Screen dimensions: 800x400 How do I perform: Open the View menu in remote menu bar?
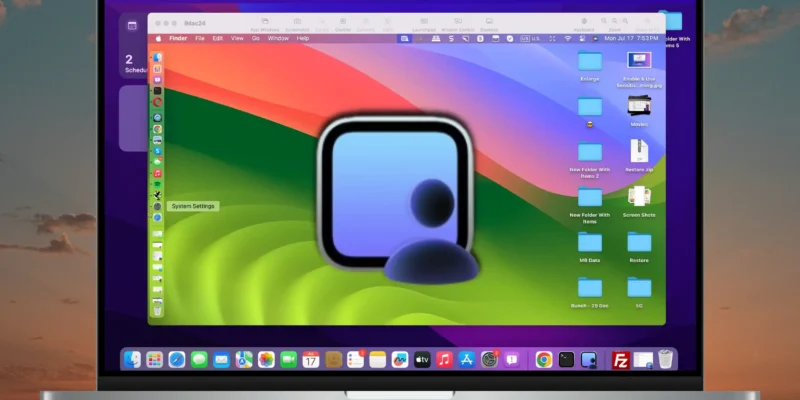click(237, 38)
